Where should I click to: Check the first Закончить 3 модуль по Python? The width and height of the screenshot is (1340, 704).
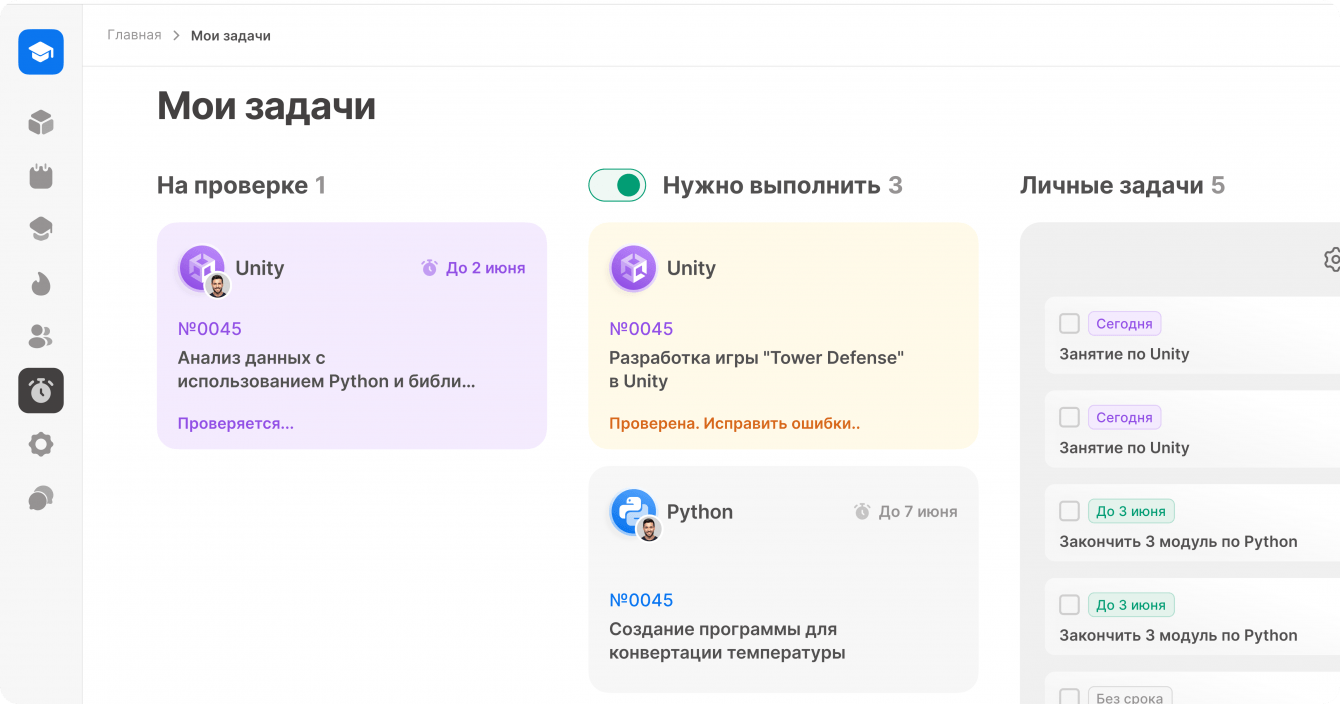pos(1069,511)
